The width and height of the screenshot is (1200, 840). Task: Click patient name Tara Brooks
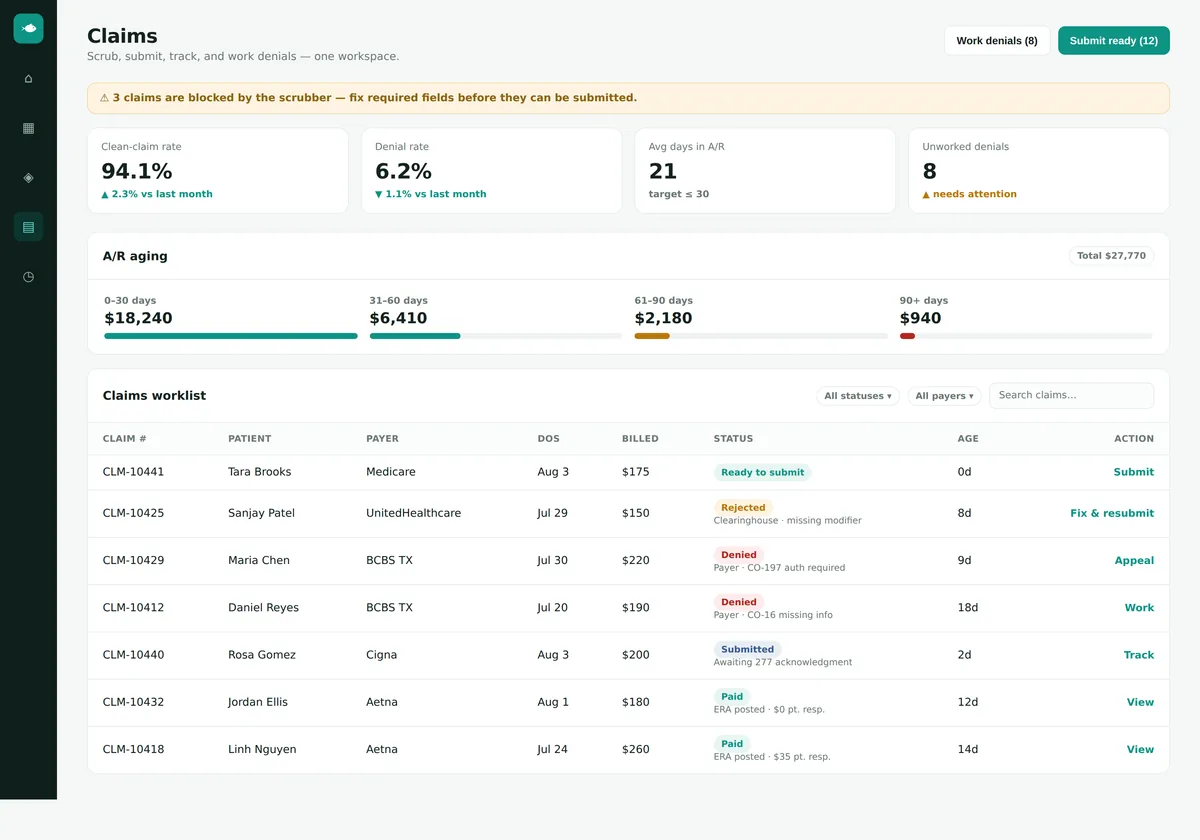[x=260, y=472]
